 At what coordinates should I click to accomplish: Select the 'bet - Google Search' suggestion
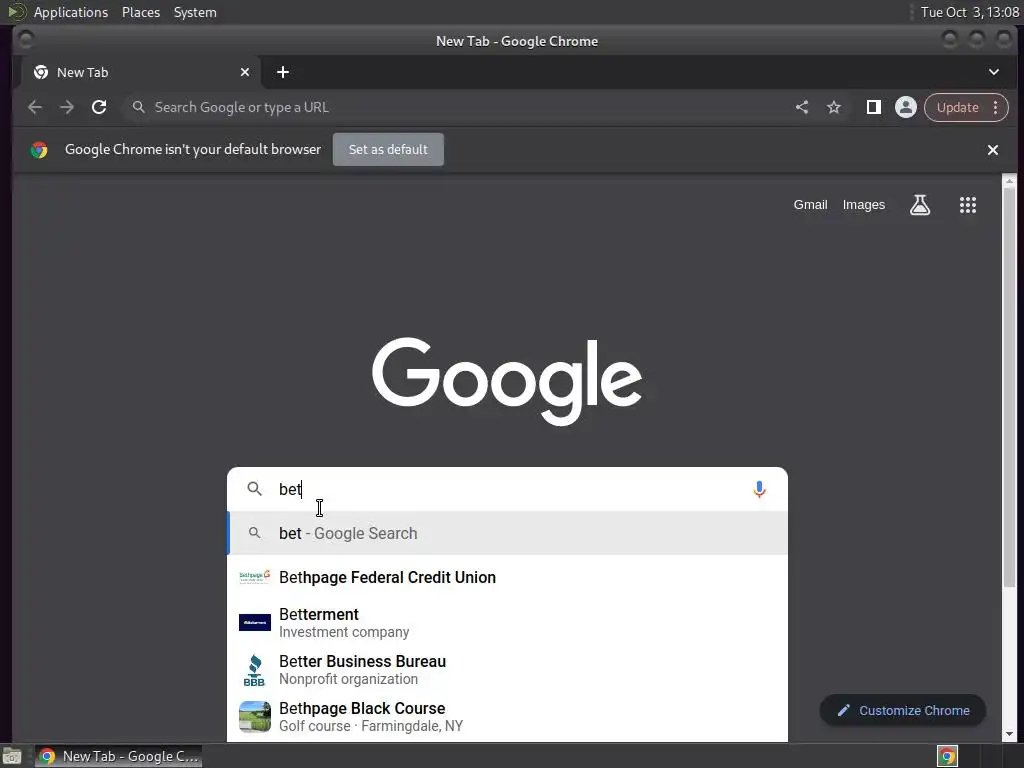(x=507, y=534)
